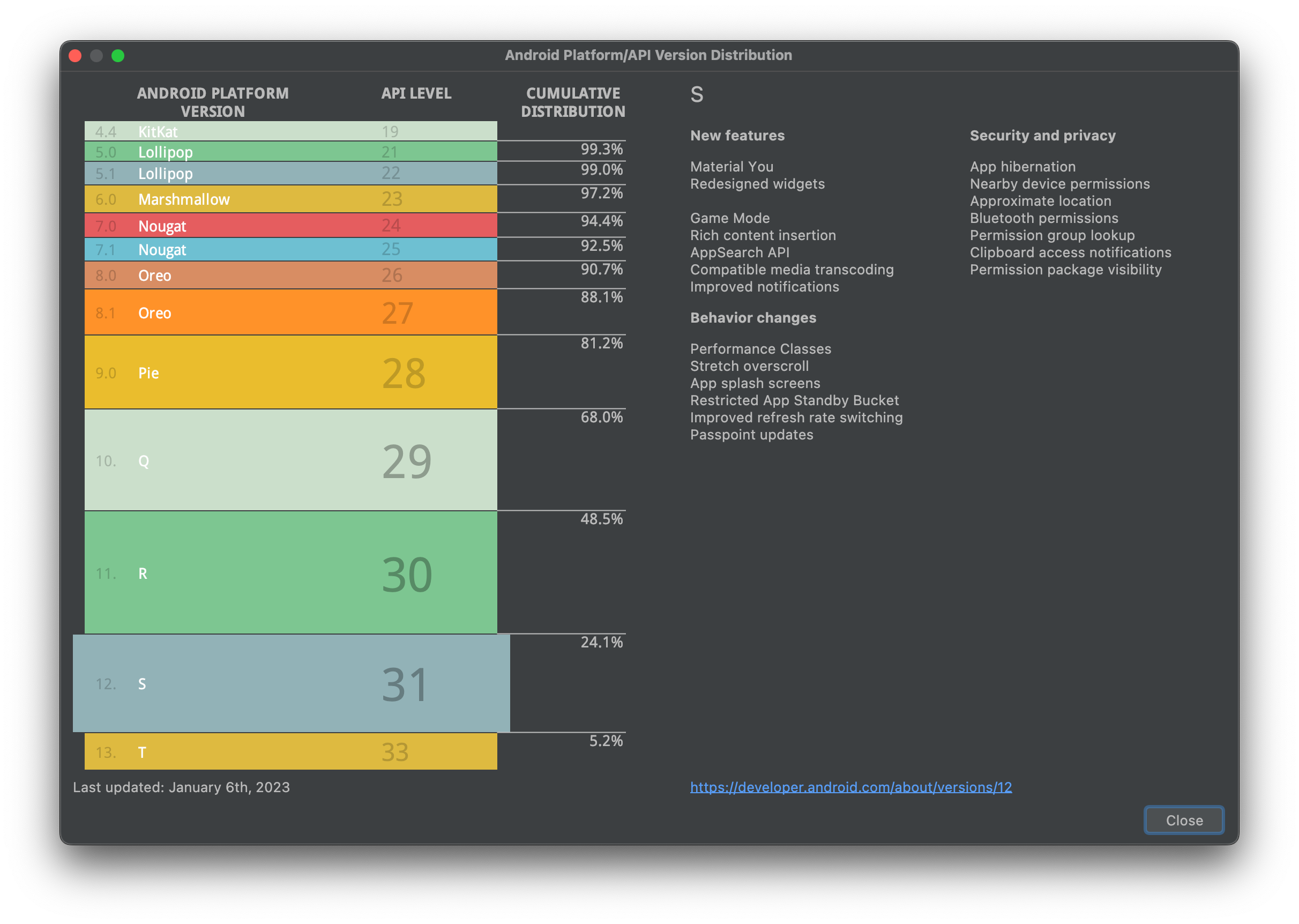
Task: Click the Compatible media transcoding text
Action: [x=792, y=269]
